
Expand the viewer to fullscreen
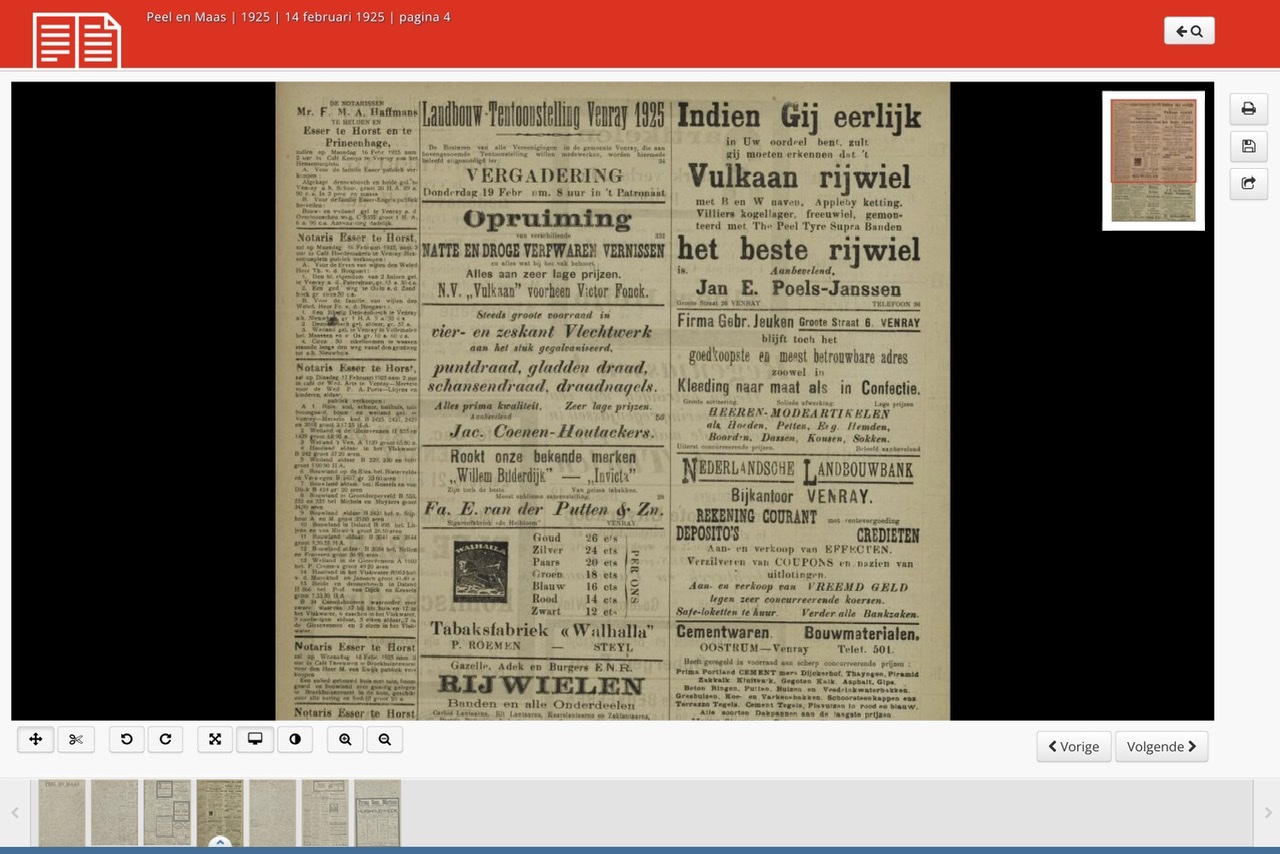click(215, 740)
